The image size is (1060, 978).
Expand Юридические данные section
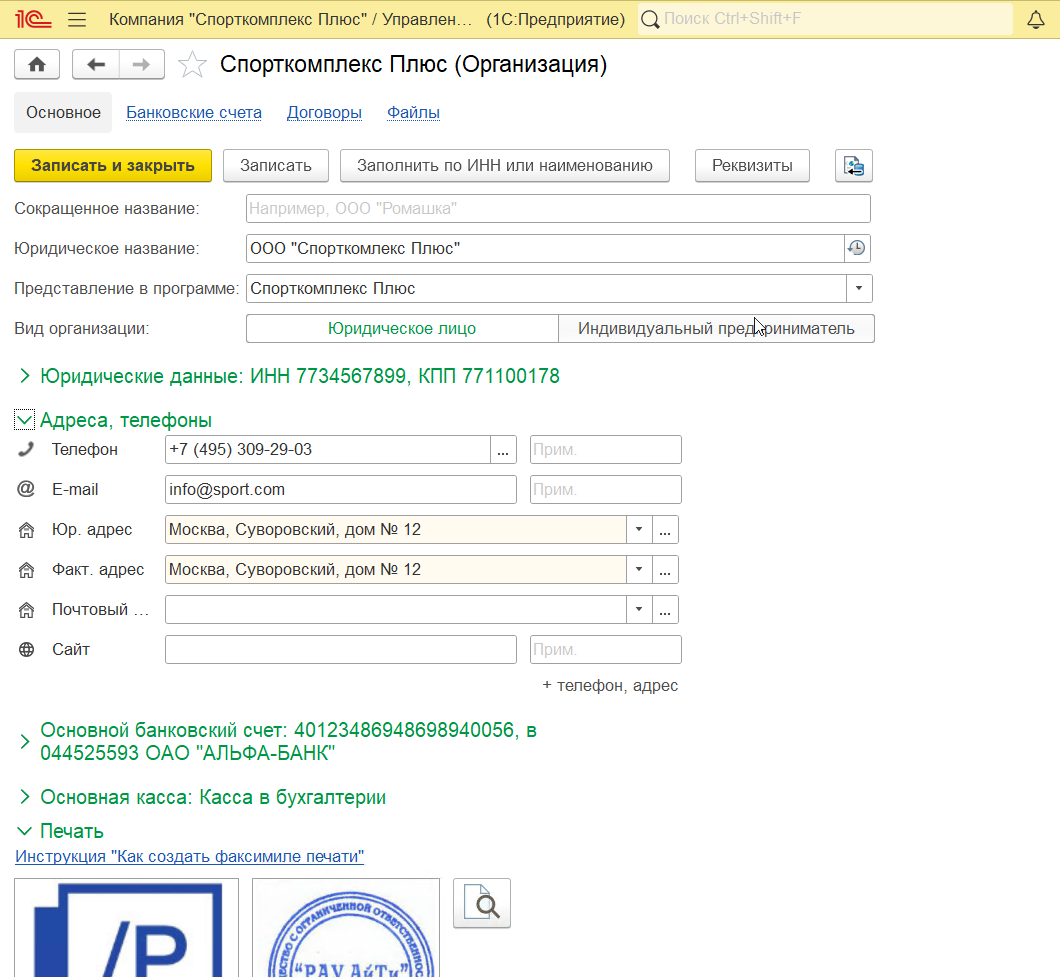(x=25, y=376)
